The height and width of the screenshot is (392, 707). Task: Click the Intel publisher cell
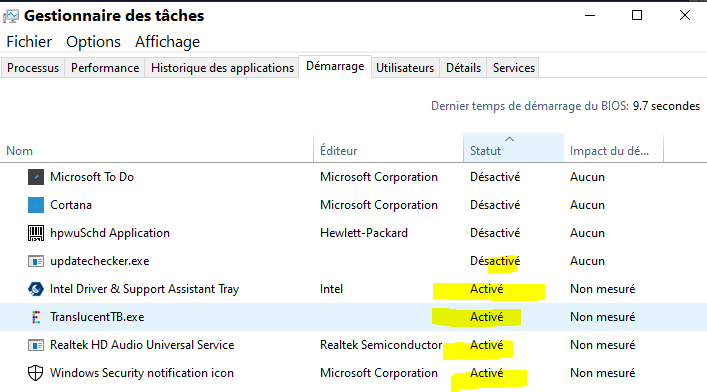pyautogui.click(x=331, y=289)
